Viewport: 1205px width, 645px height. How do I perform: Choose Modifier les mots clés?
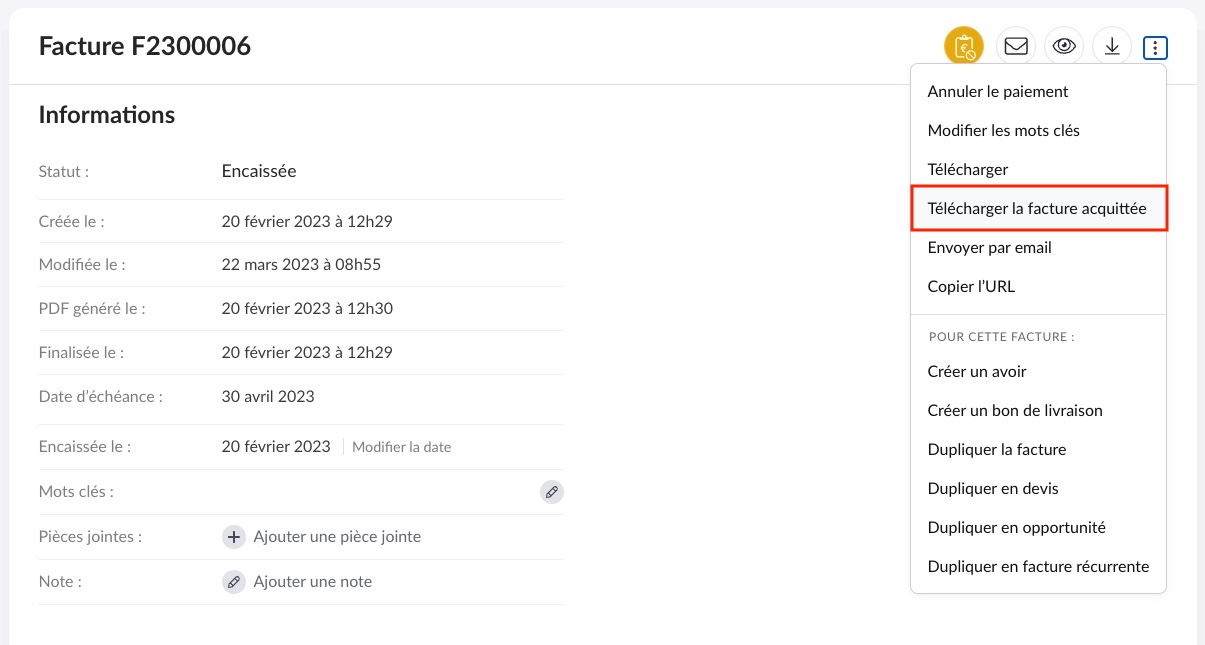[x=1003, y=131]
